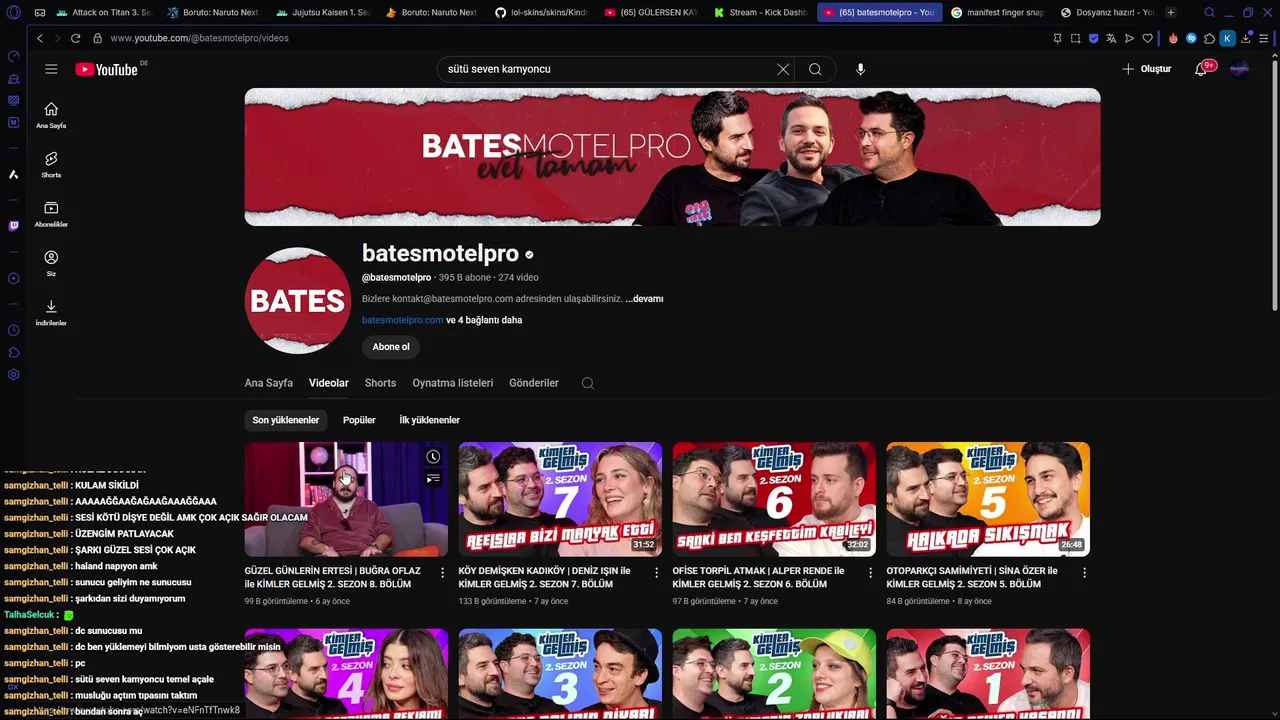This screenshot has height=720, width=1280.
Task: Click the Batesmotelpro channel banner
Action: (672, 157)
